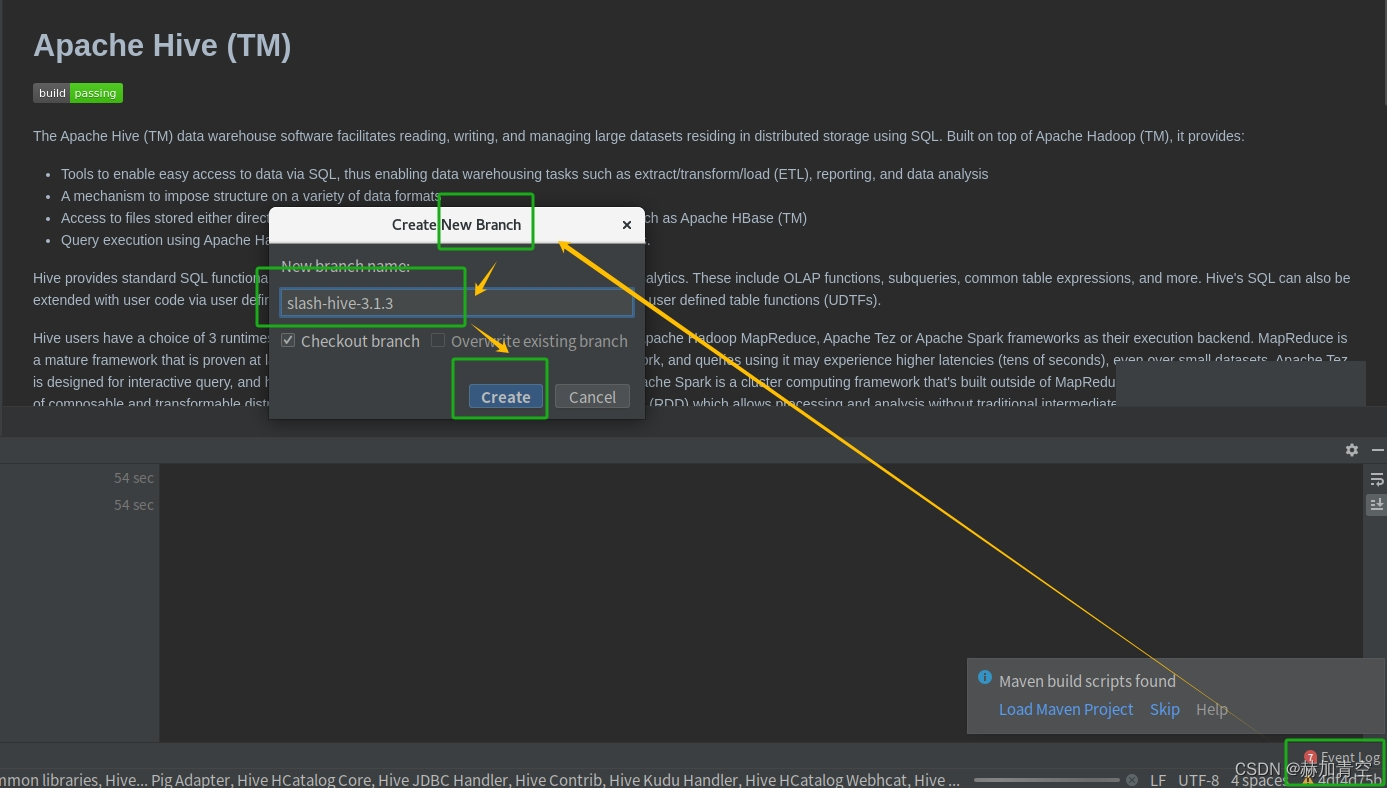The height and width of the screenshot is (788, 1387).
Task: Open the tool window settings gear
Action: click(x=1352, y=450)
